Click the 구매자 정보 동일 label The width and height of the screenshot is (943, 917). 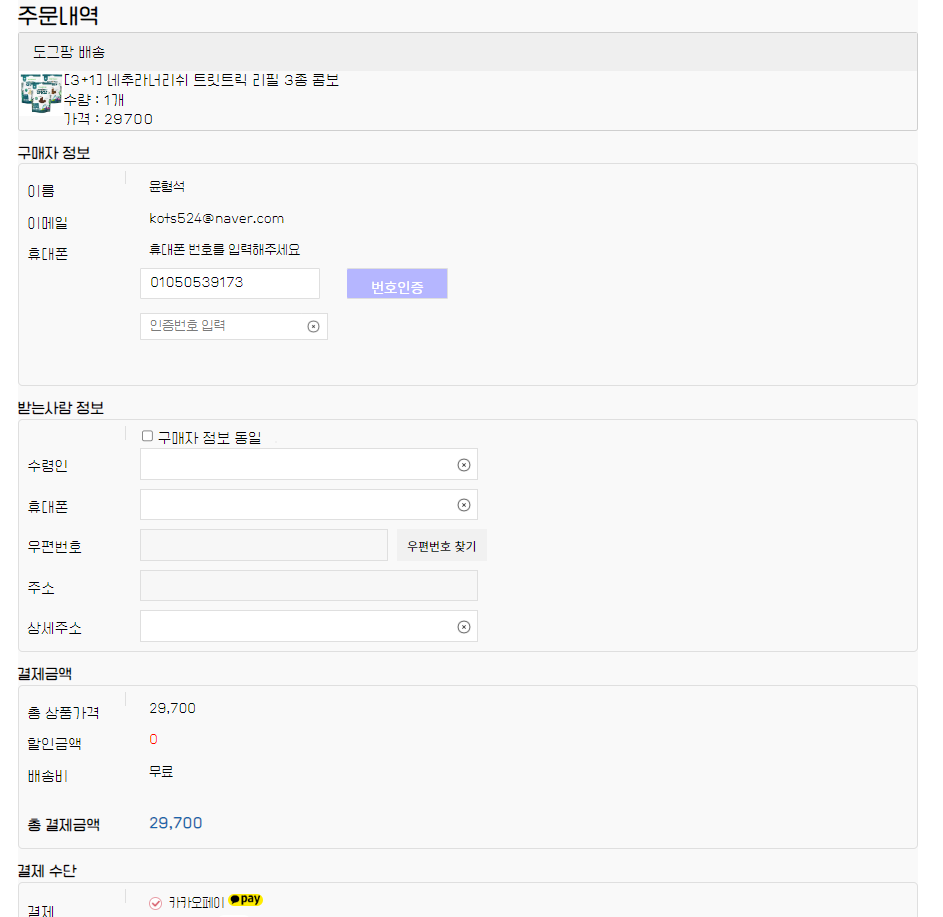209,438
